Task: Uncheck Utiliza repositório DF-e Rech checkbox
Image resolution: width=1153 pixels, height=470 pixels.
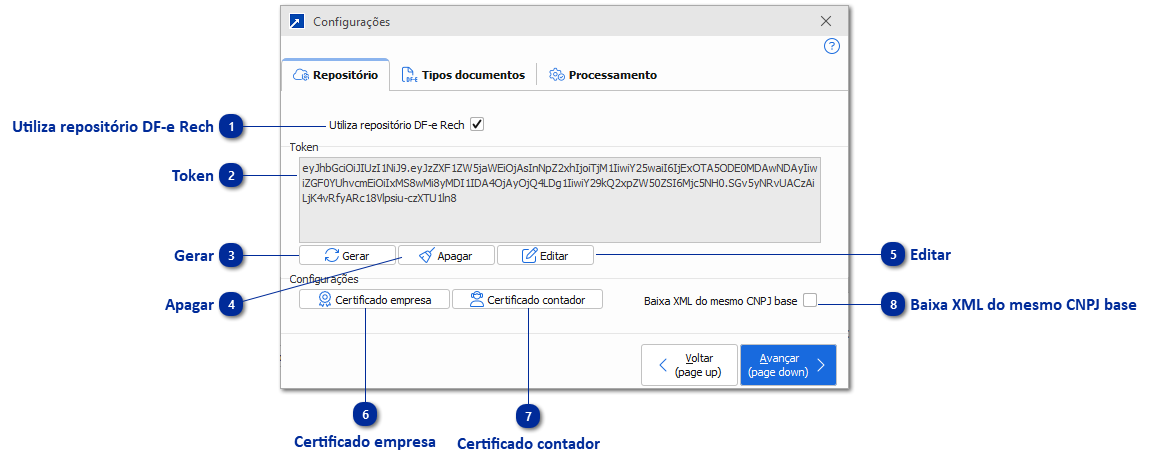Action: point(476,125)
